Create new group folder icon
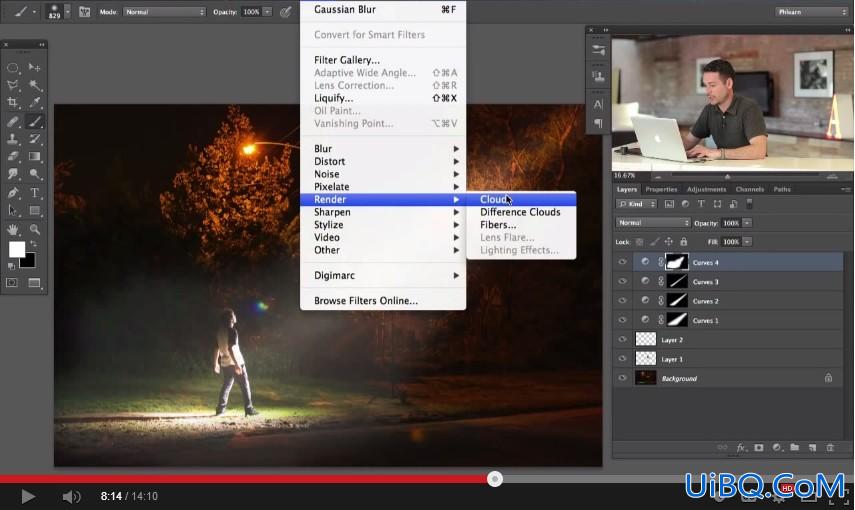This screenshot has width=855, height=510. [x=794, y=447]
